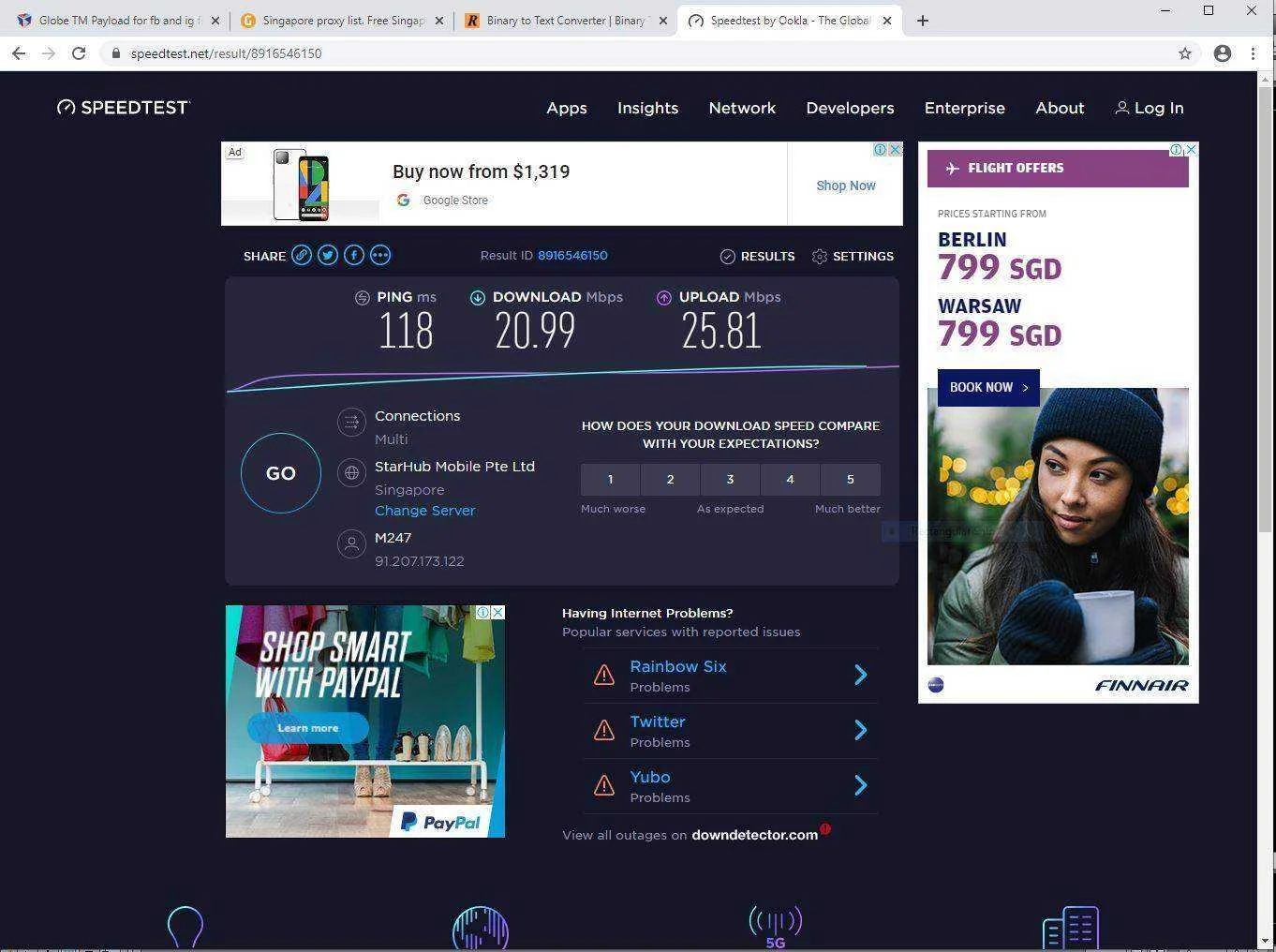1276x952 pixels.
Task: Open the Insights menu
Action: click(x=647, y=108)
